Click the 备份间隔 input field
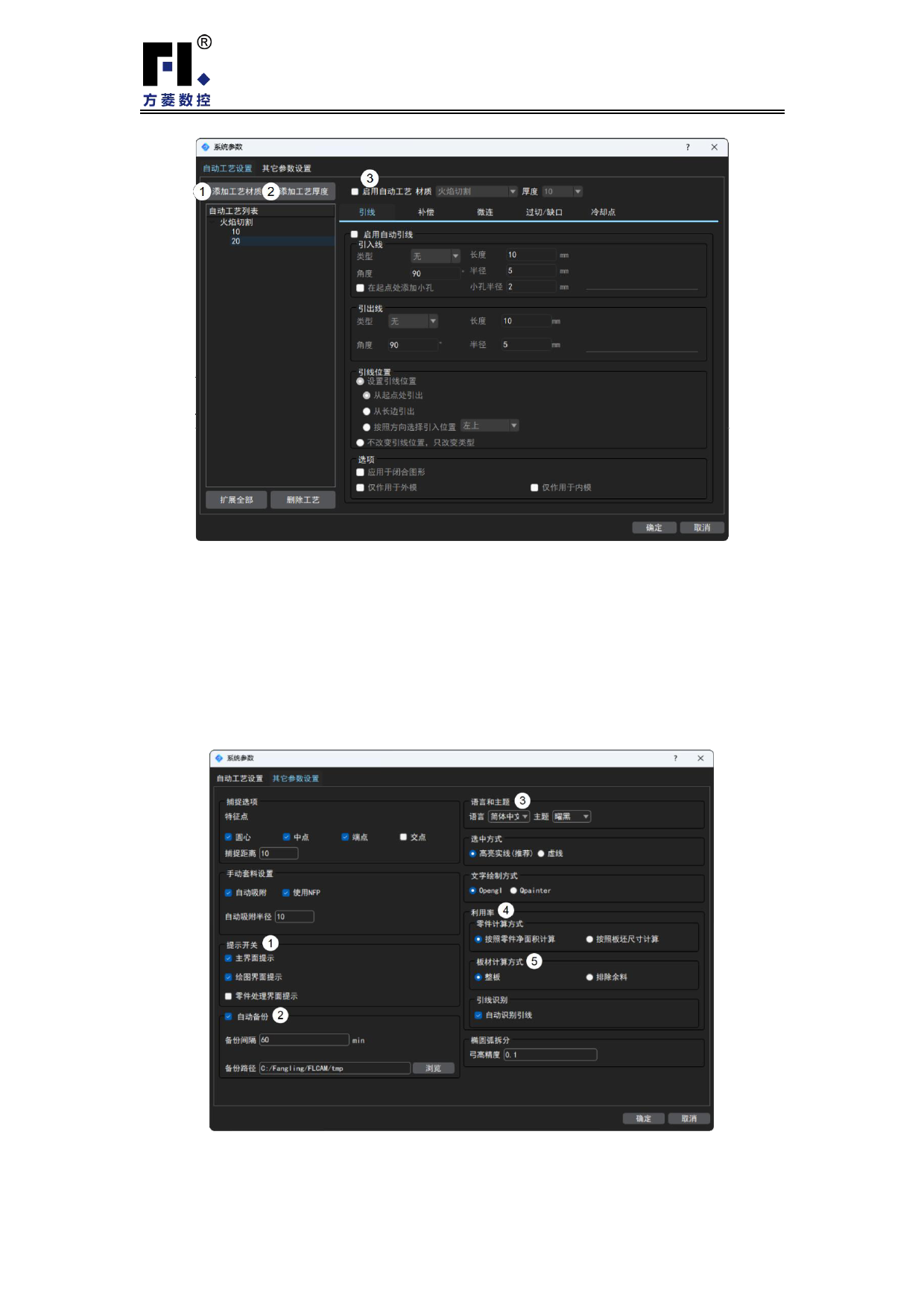 click(304, 1040)
